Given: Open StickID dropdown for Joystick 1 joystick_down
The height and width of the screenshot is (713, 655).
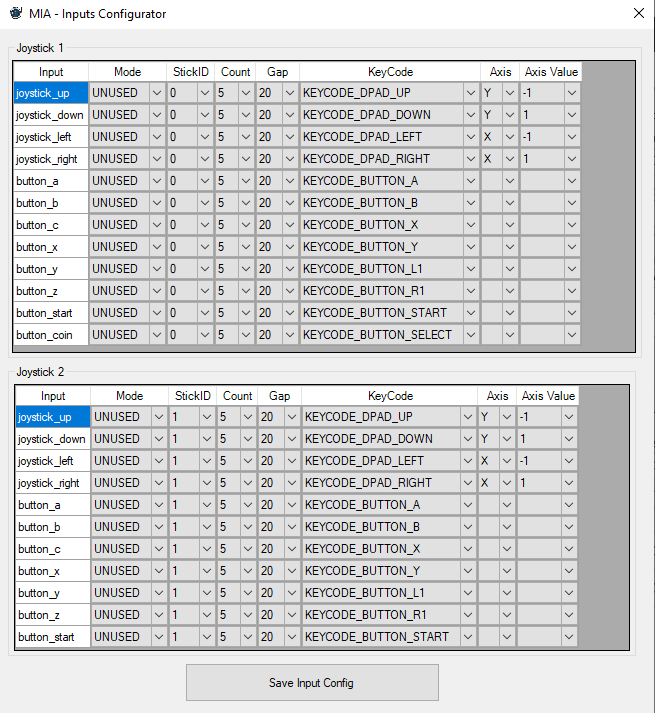Looking at the screenshot, I should pos(205,115).
